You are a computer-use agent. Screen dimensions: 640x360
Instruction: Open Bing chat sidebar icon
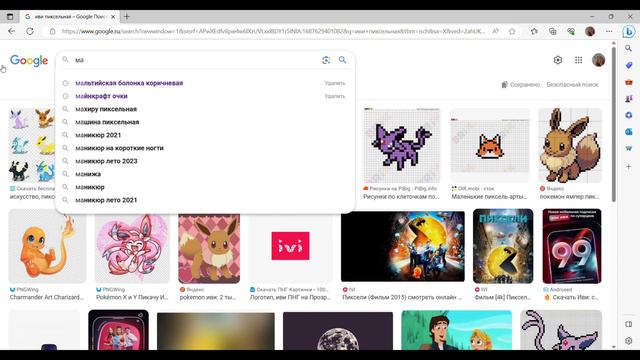[629, 31]
